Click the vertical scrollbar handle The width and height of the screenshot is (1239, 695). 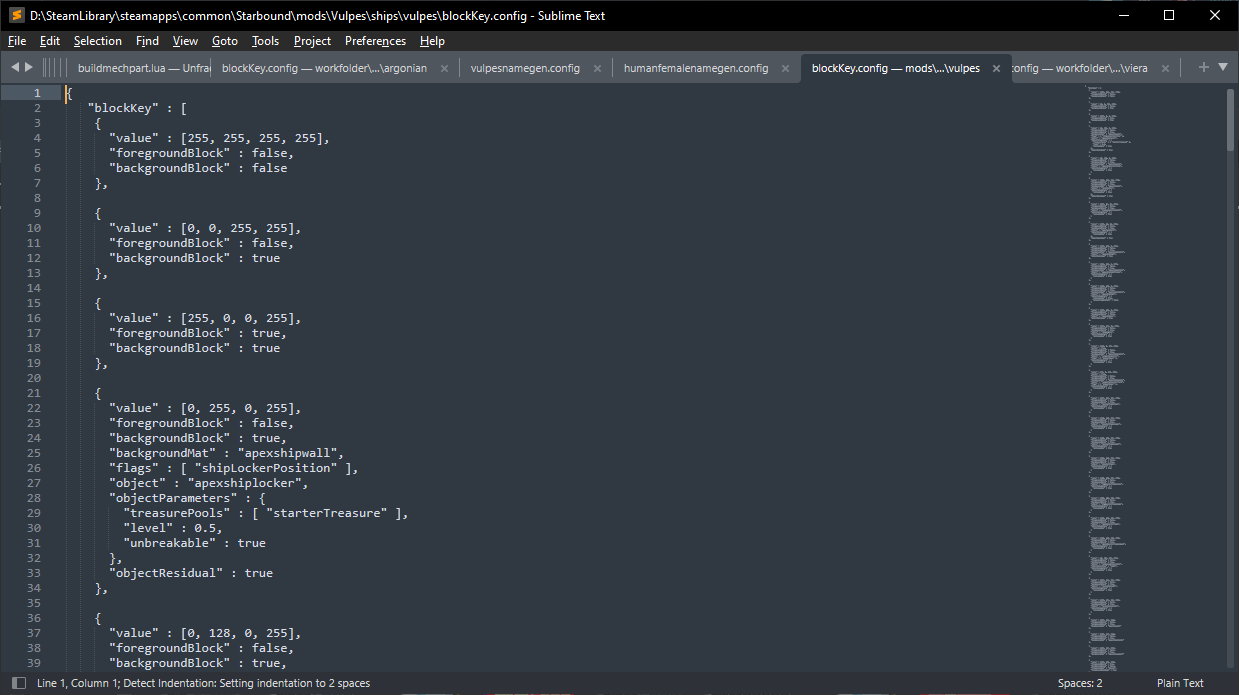click(x=1230, y=118)
